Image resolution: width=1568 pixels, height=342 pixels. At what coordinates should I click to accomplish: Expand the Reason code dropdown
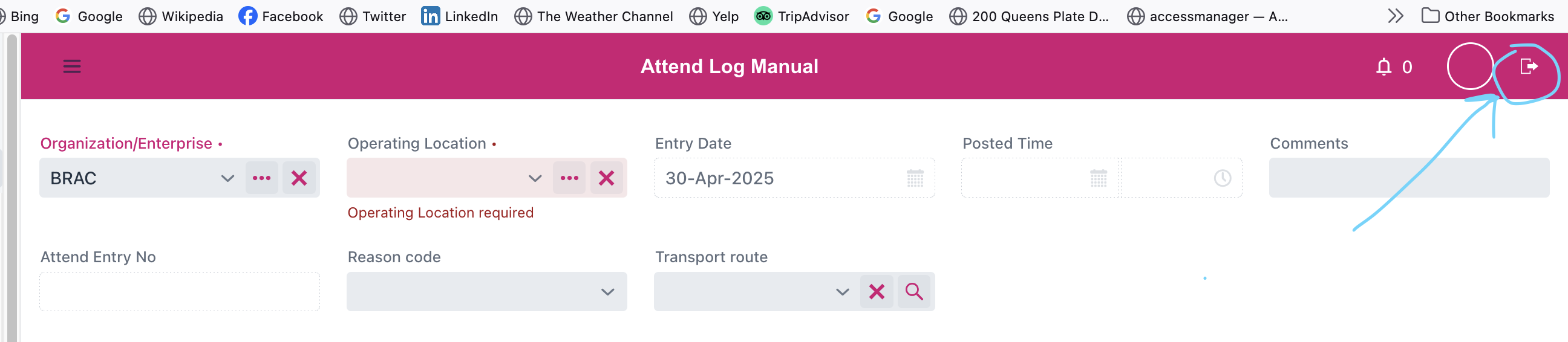[607, 292]
